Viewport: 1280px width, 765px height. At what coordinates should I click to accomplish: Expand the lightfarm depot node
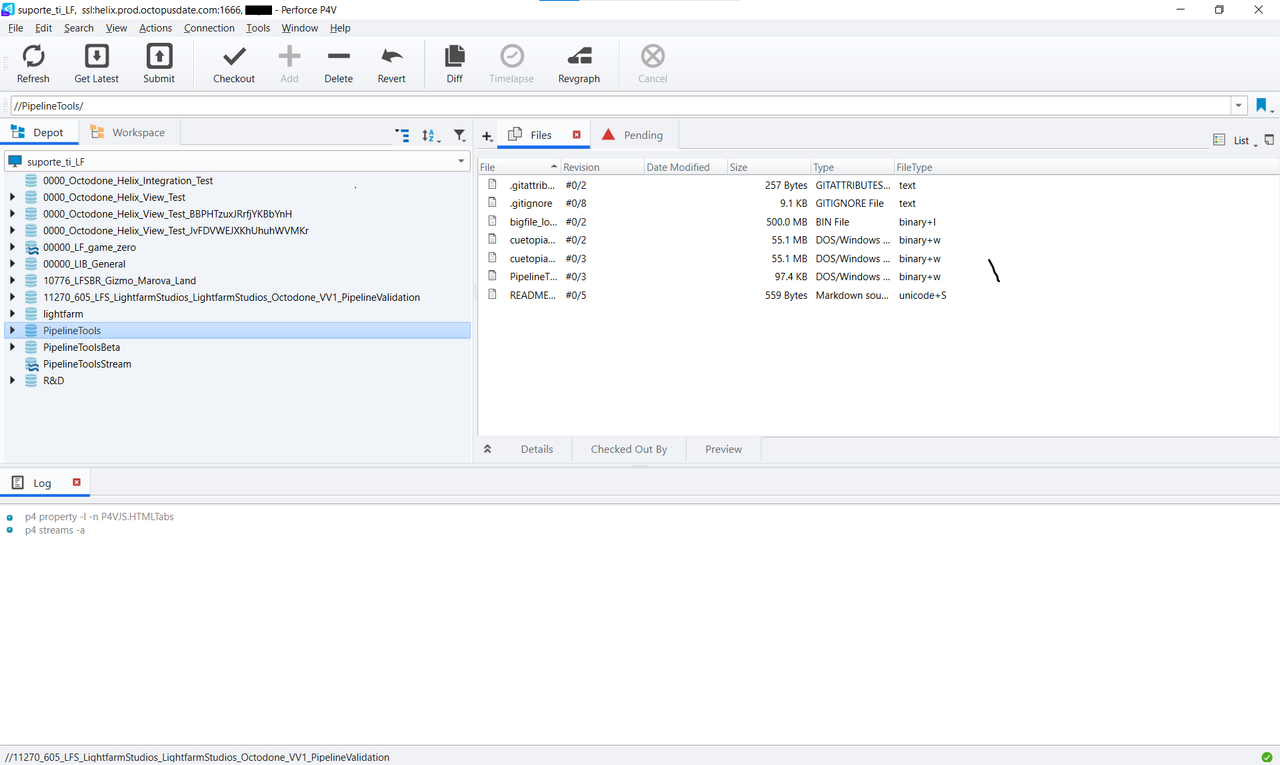click(x=12, y=314)
